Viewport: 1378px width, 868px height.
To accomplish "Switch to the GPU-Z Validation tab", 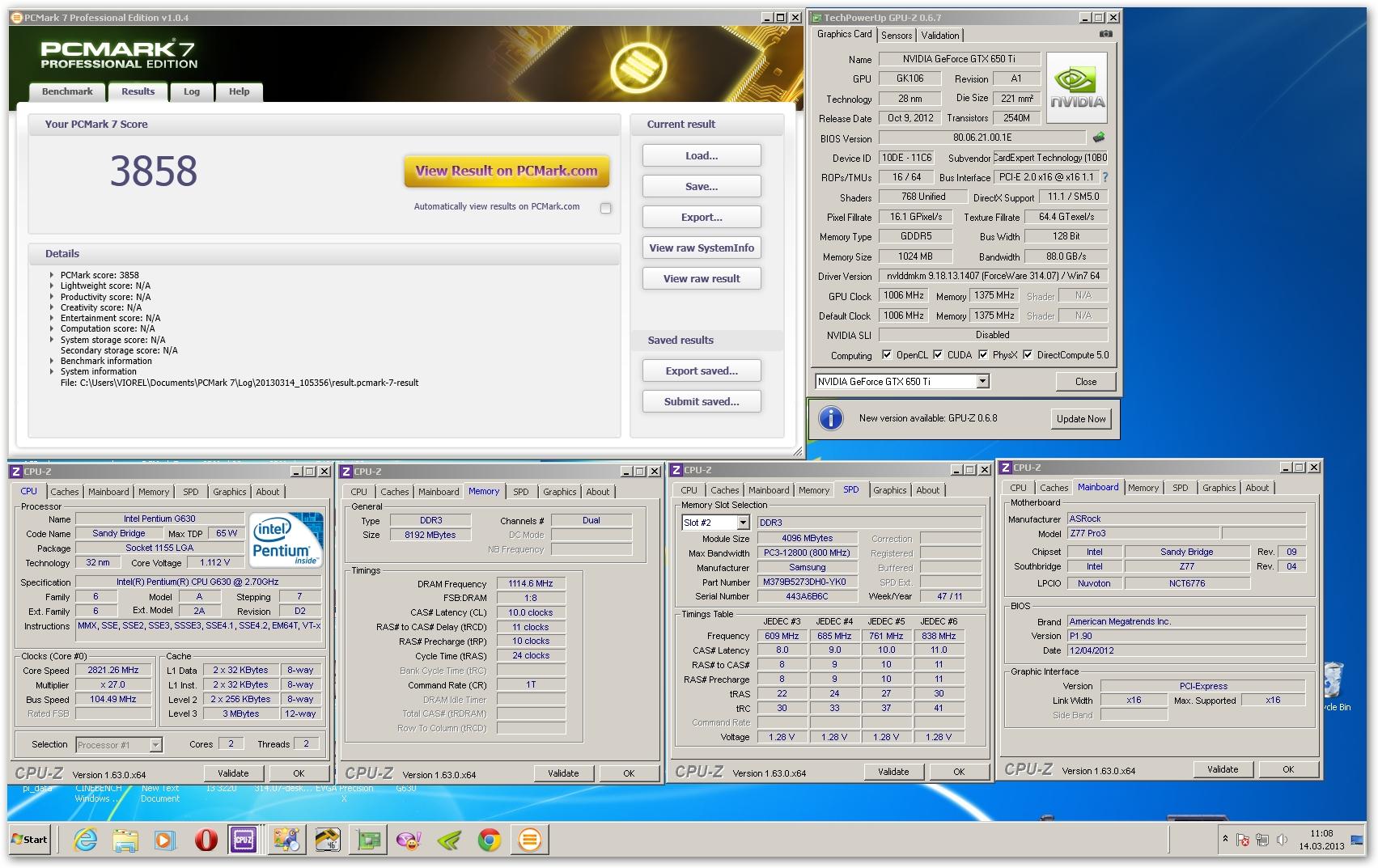I will point(940,36).
